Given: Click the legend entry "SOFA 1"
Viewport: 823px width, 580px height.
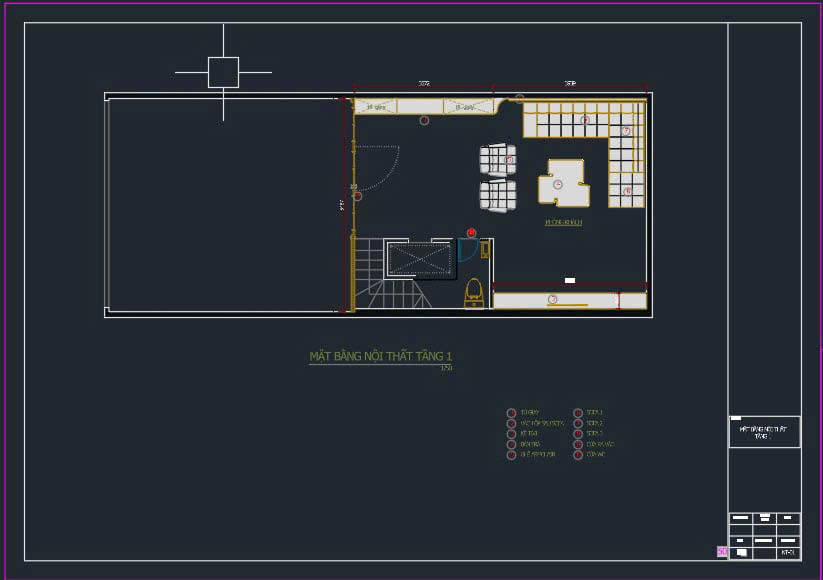Looking at the screenshot, I should click(595, 413).
